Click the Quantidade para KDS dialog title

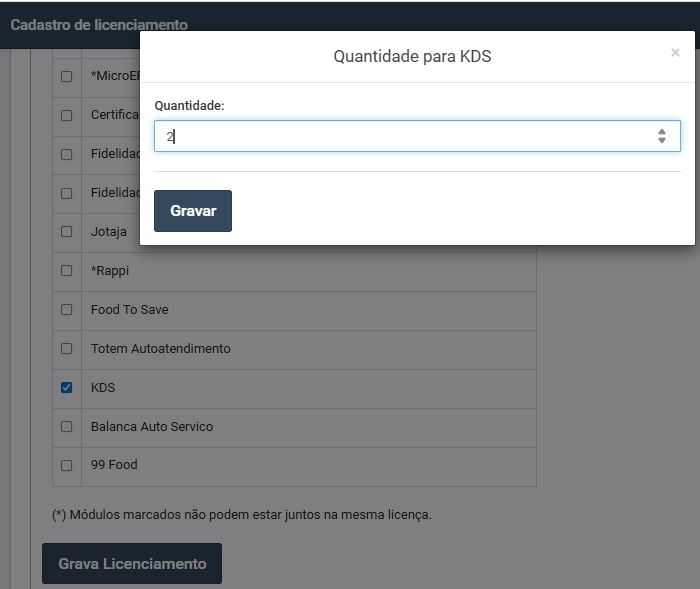[x=412, y=57]
